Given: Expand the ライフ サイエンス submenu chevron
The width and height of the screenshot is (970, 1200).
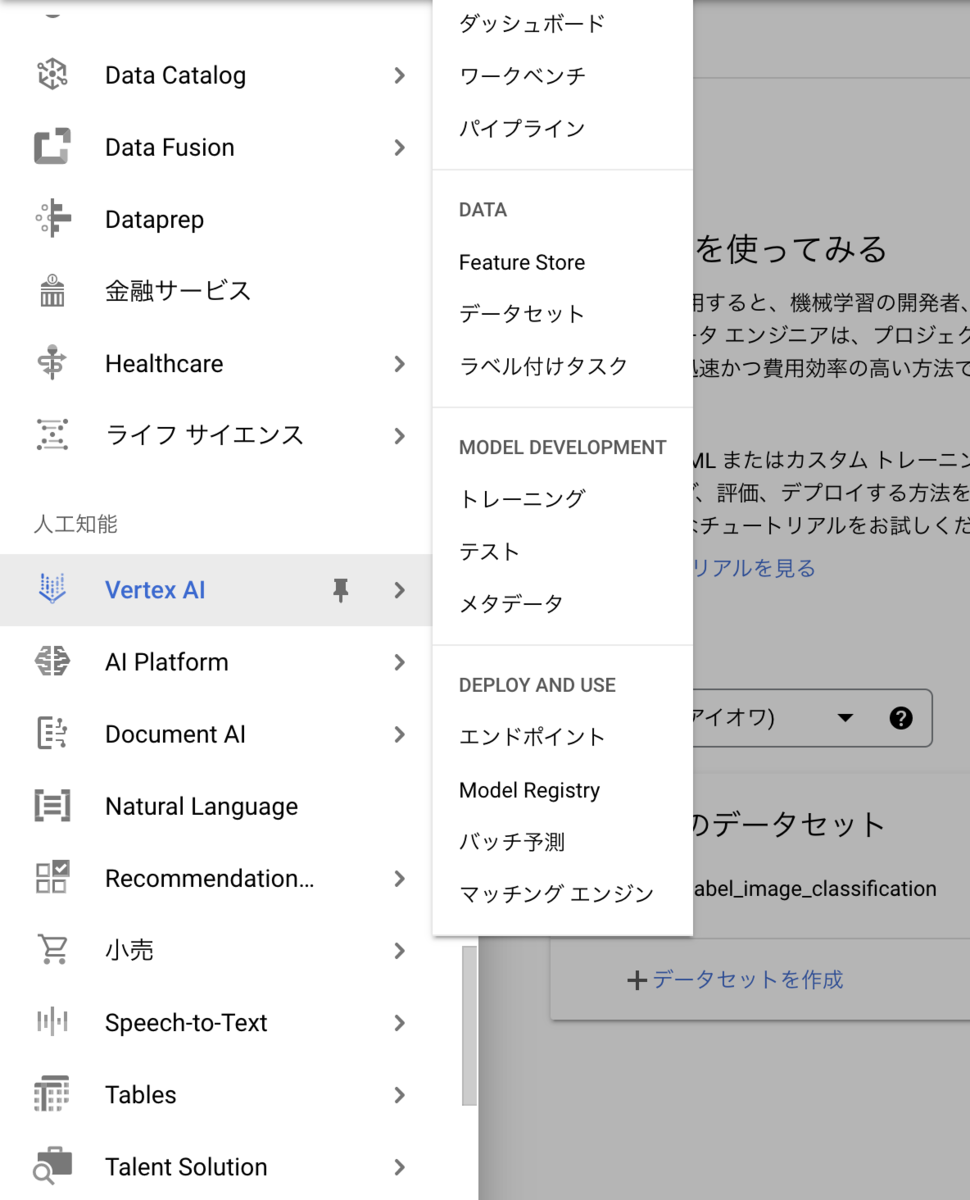Looking at the screenshot, I should (399, 435).
